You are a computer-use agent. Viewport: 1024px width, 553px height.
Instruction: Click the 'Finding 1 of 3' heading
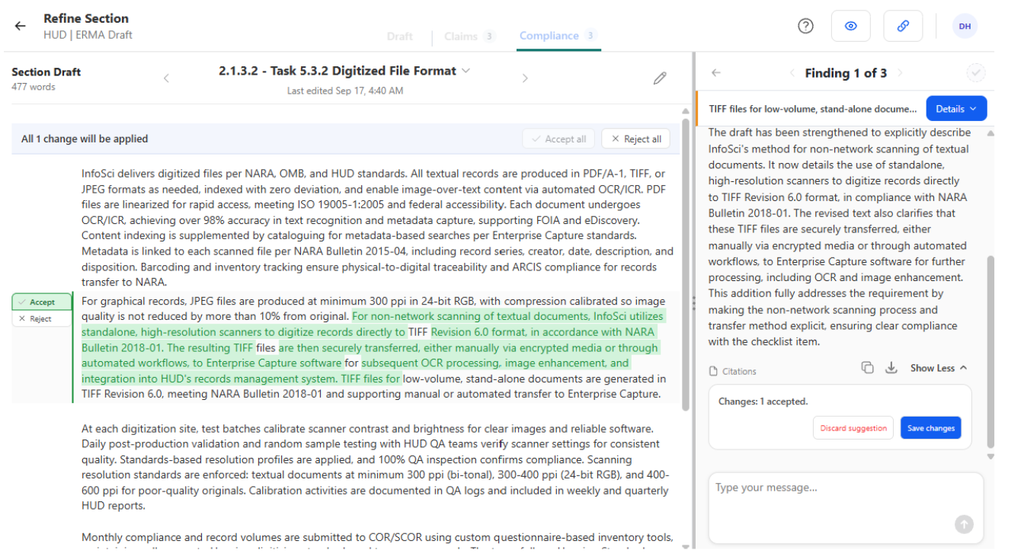pos(845,73)
